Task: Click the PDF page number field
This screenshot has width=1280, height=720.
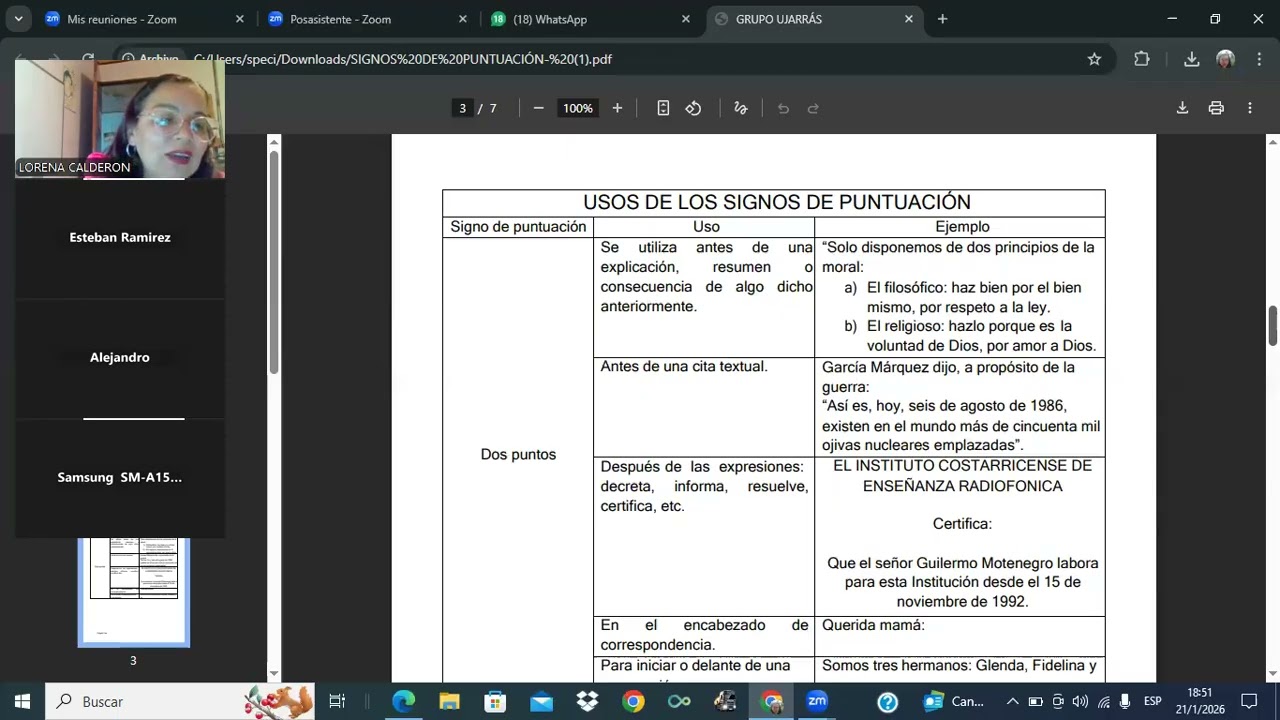Action: point(462,108)
